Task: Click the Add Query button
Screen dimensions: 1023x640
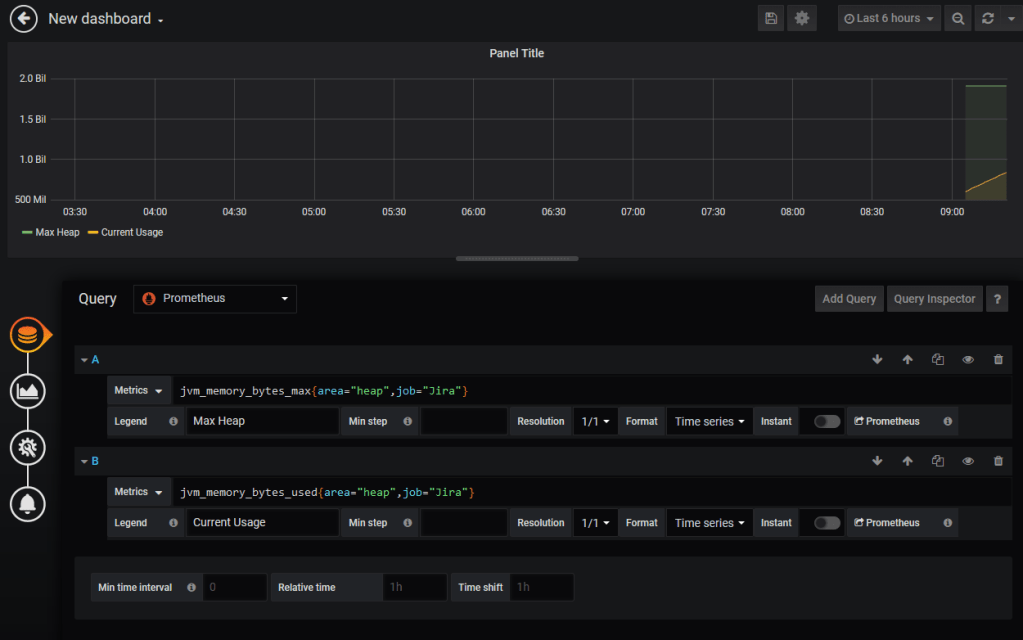Action: 849,299
